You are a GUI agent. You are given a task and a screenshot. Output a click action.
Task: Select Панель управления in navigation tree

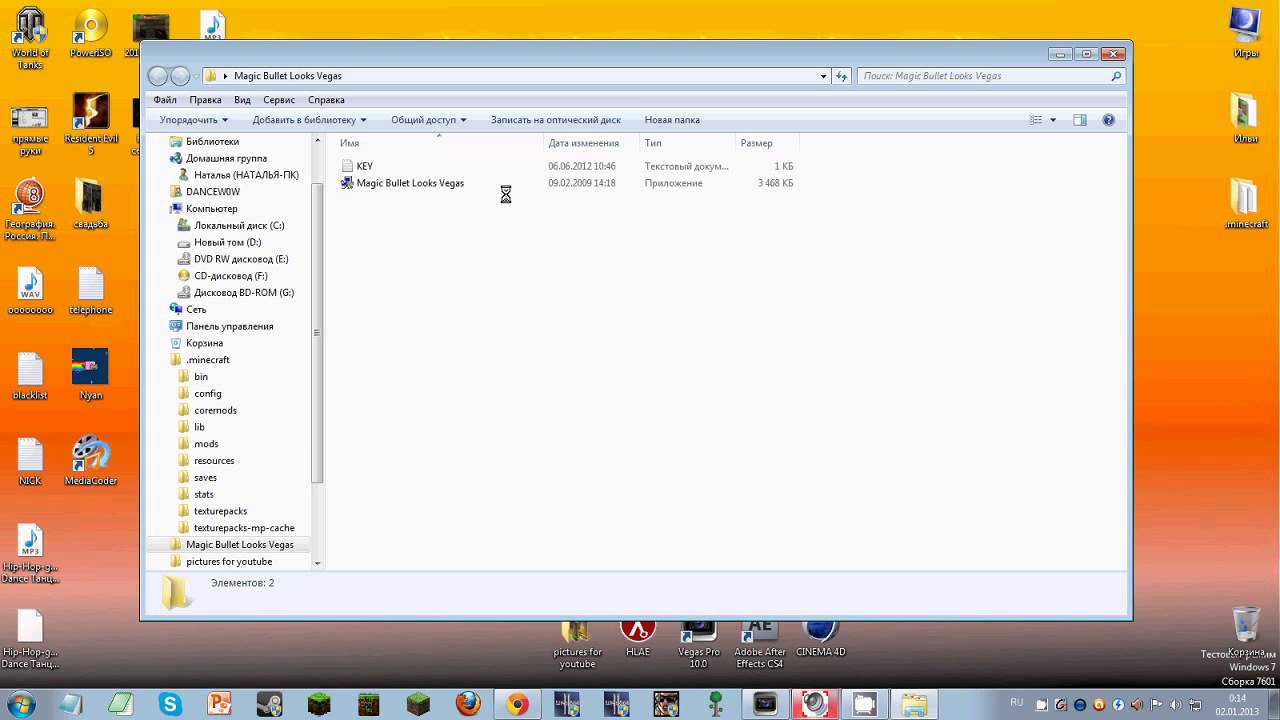pyautogui.click(x=229, y=326)
